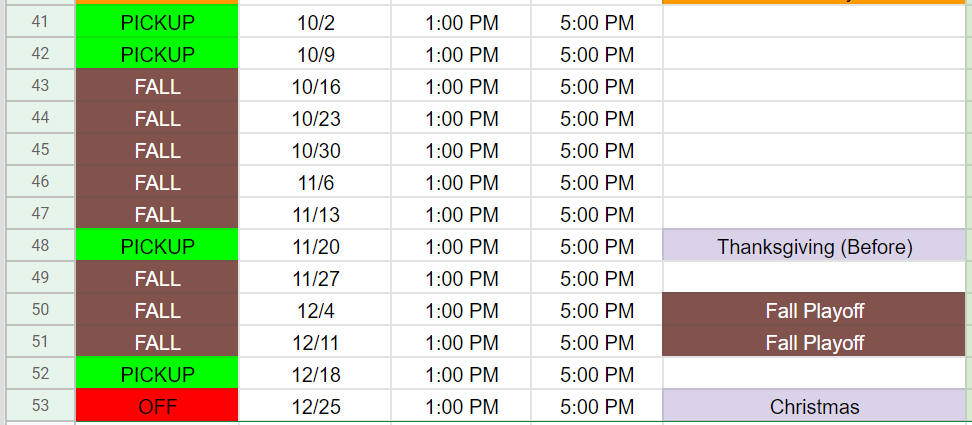The height and width of the screenshot is (425, 972).
Task: Select row header 48
Action: coord(40,246)
